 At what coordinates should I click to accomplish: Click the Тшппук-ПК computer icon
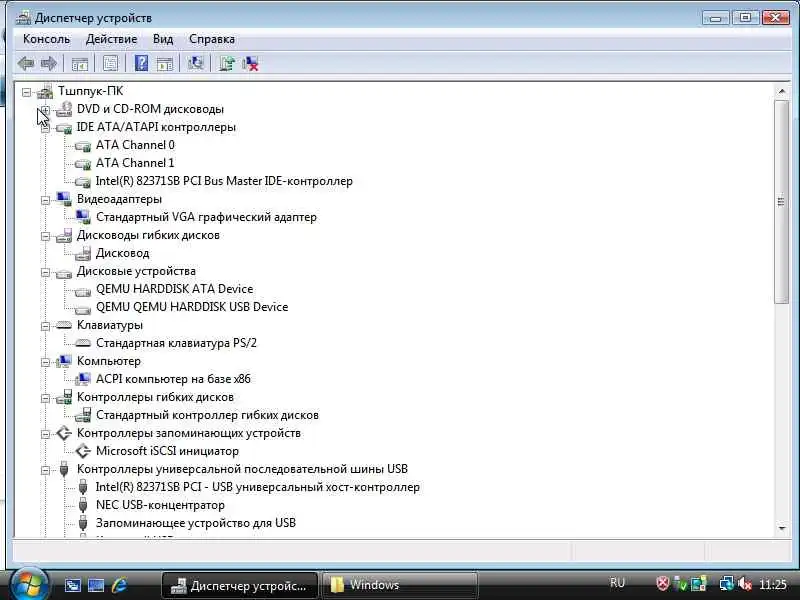coord(45,92)
